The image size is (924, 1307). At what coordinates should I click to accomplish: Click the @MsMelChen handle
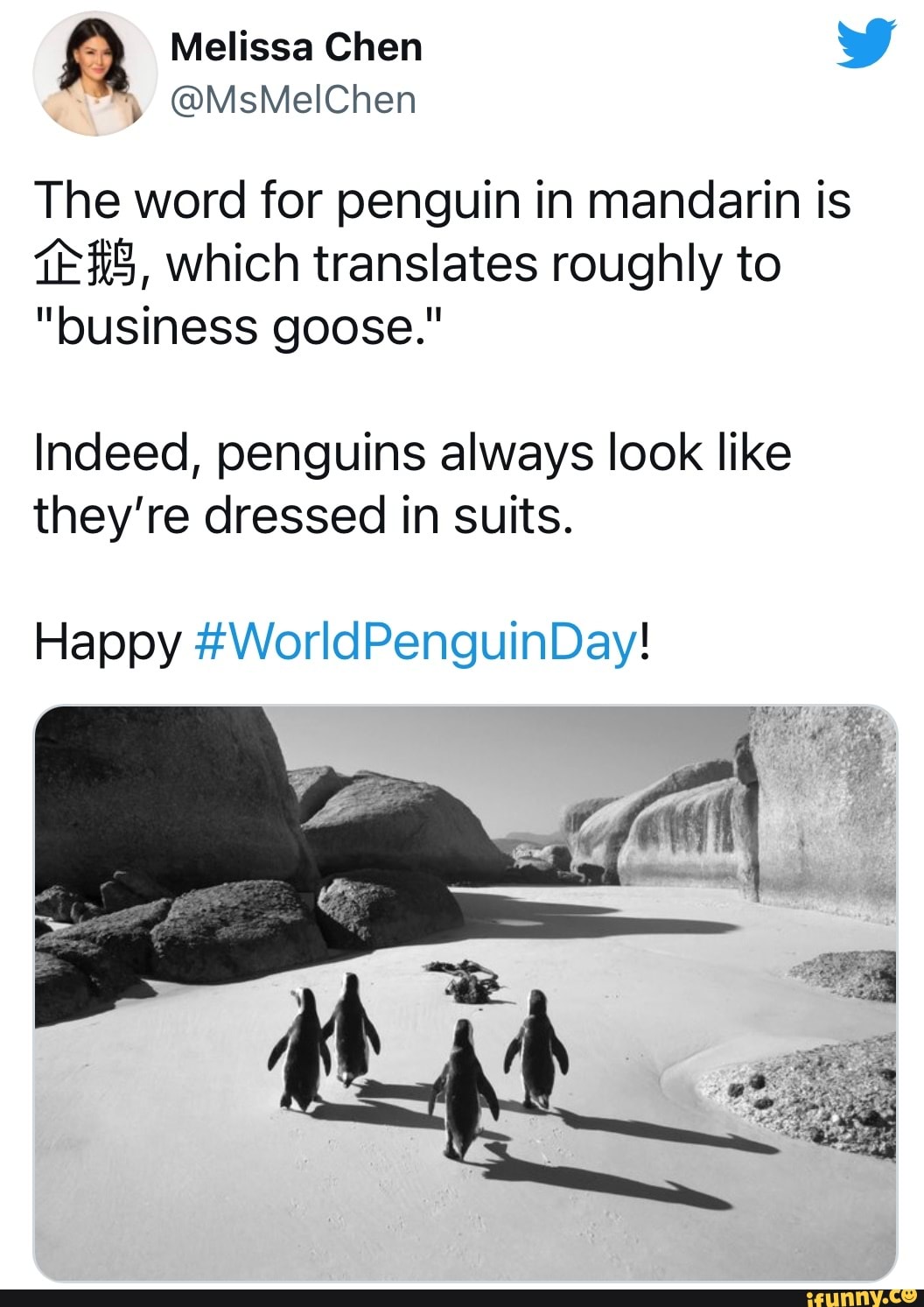tap(290, 99)
